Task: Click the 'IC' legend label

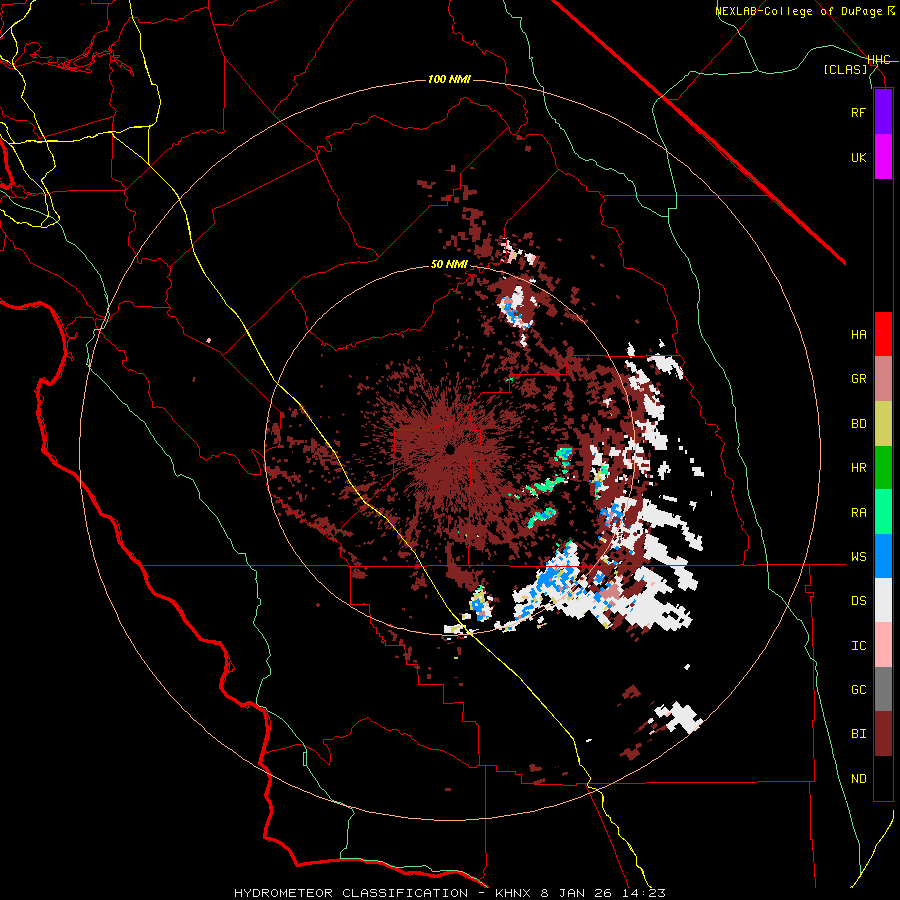Action: click(858, 646)
